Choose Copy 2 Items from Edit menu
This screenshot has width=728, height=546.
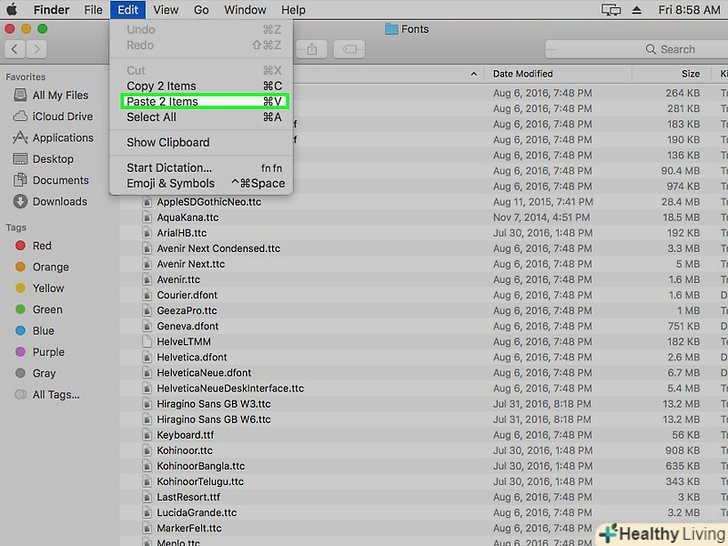click(x=204, y=86)
